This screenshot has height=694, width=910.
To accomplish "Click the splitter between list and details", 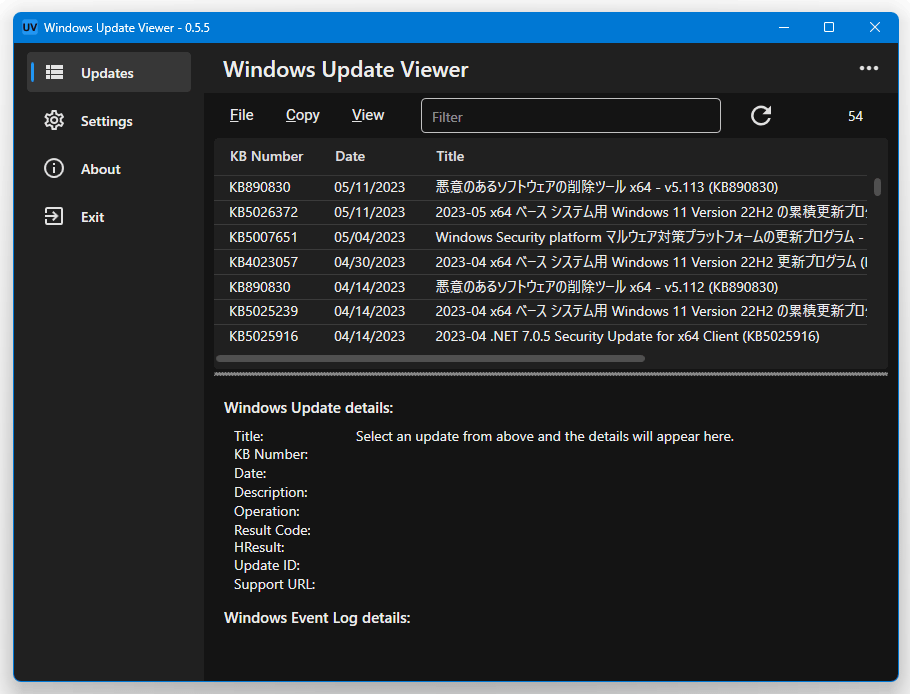I will point(551,374).
